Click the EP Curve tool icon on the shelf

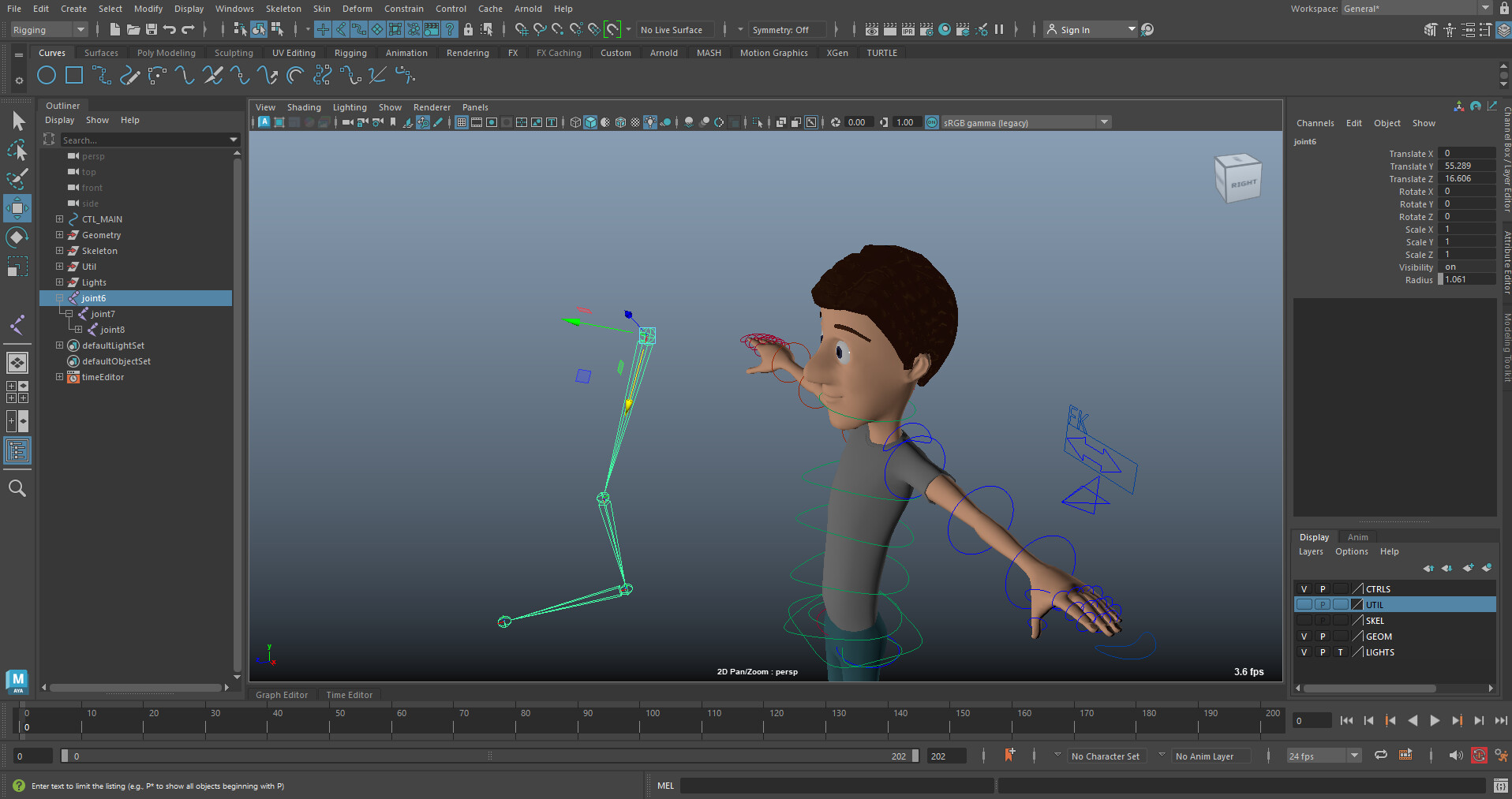[x=130, y=76]
